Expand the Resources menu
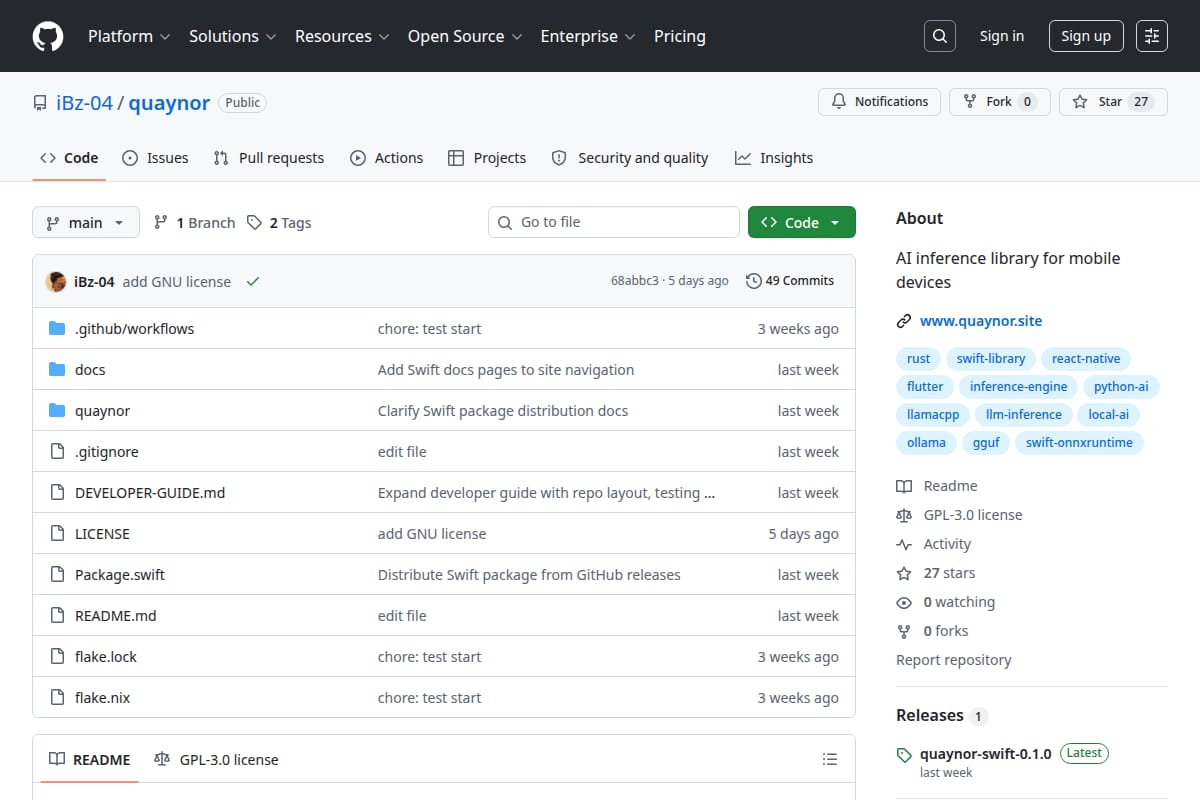 pyautogui.click(x=341, y=36)
